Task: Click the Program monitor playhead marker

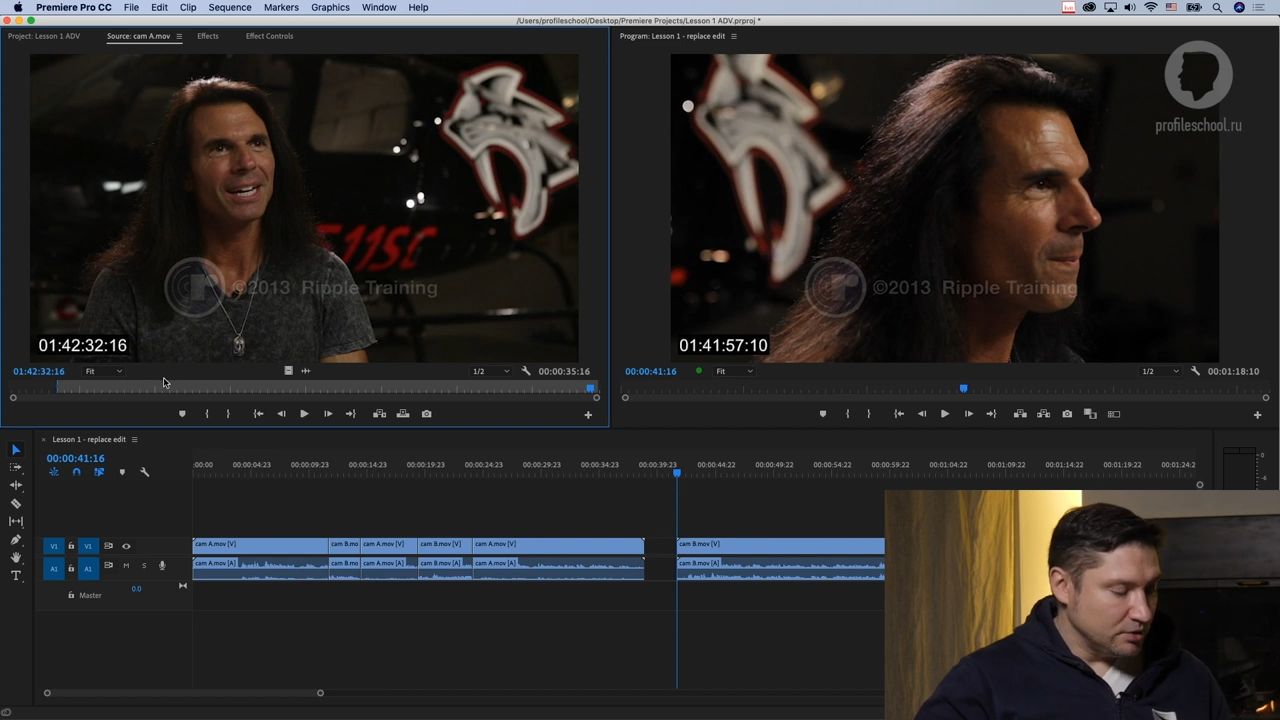Action: (x=964, y=388)
